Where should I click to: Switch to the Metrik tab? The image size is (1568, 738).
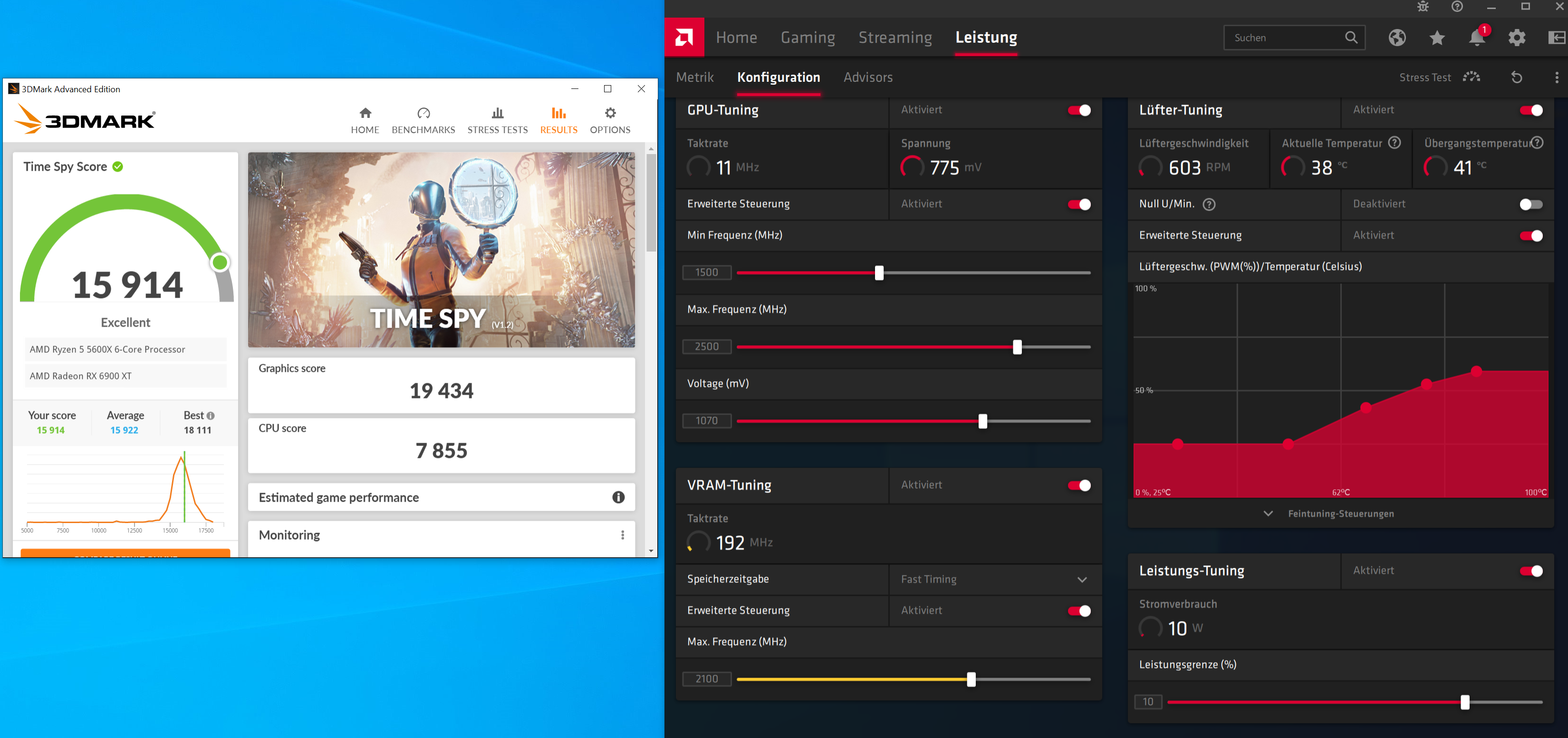(x=694, y=78)
